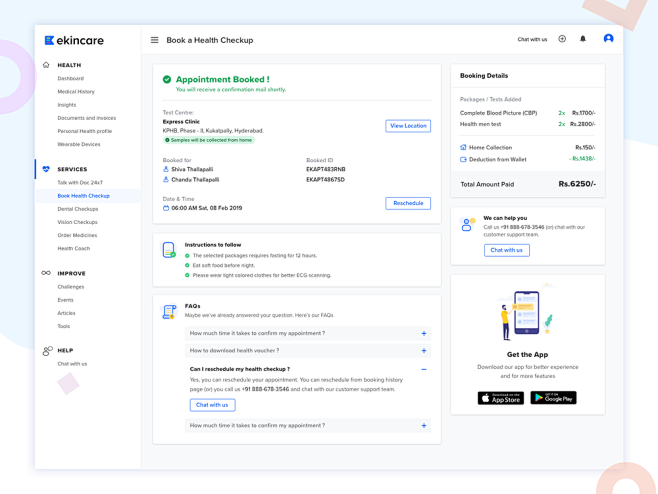Open Medical History in the sidebar

tap(76, 91)
